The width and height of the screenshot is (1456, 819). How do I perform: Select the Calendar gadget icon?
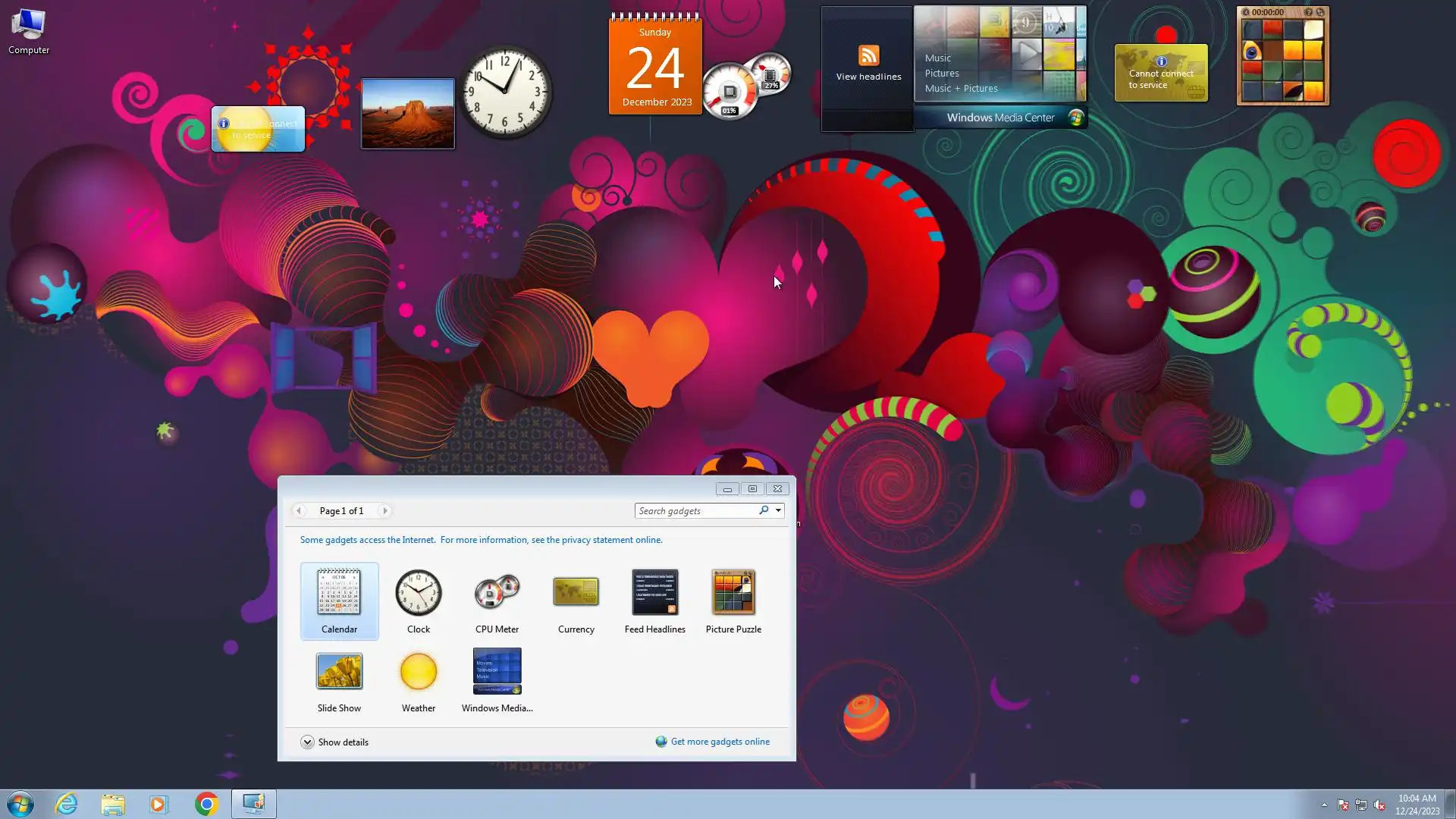[339, 593]
